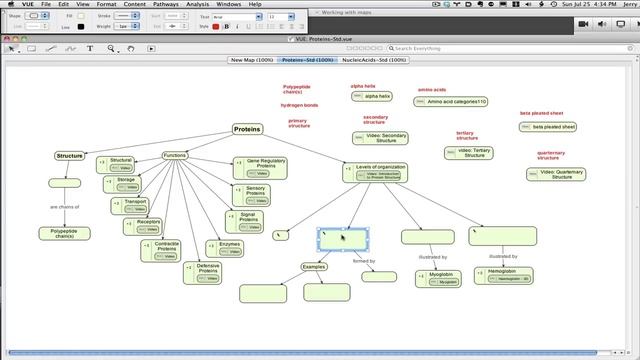Screen dimensions: 640x360
Task: Select the freehand curve tool
Action: 71,49
